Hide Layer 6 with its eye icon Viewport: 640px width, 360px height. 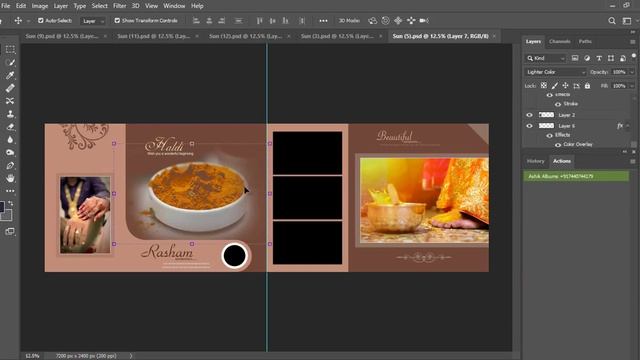529,126
